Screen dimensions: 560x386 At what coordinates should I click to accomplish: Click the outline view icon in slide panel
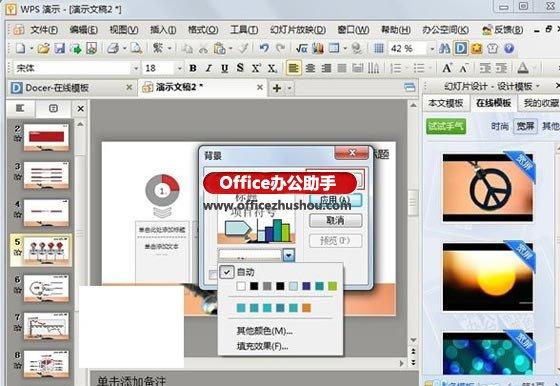(20, 108)
